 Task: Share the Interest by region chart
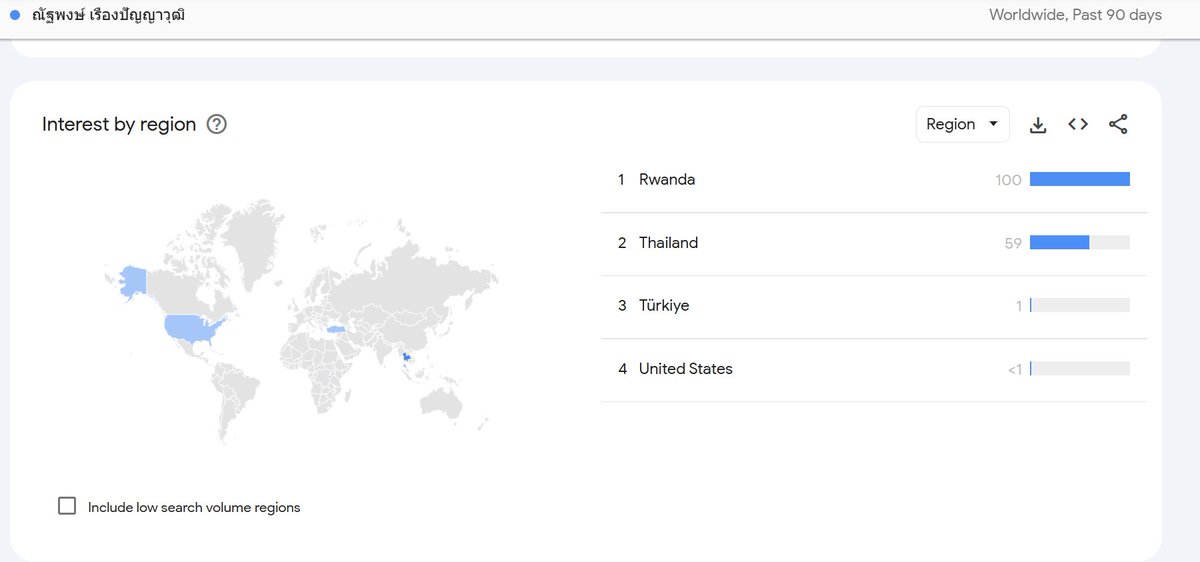[1118, 124]
